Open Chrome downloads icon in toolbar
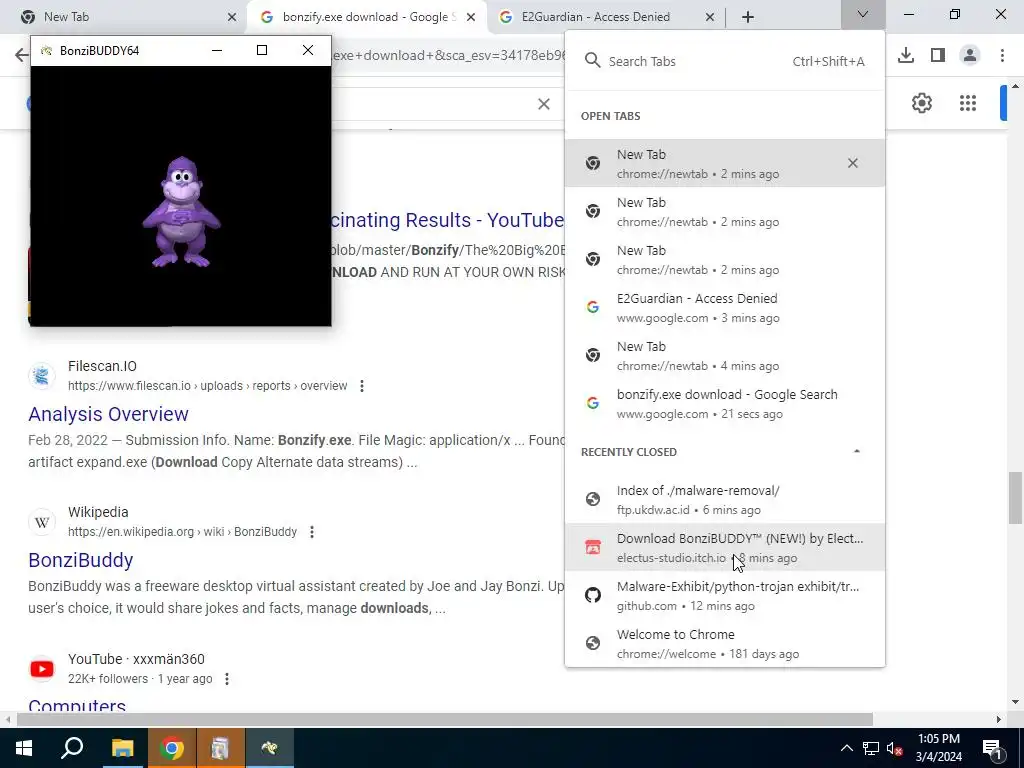The width and height of the screenshot is (1024, 768). pos(905,56)
